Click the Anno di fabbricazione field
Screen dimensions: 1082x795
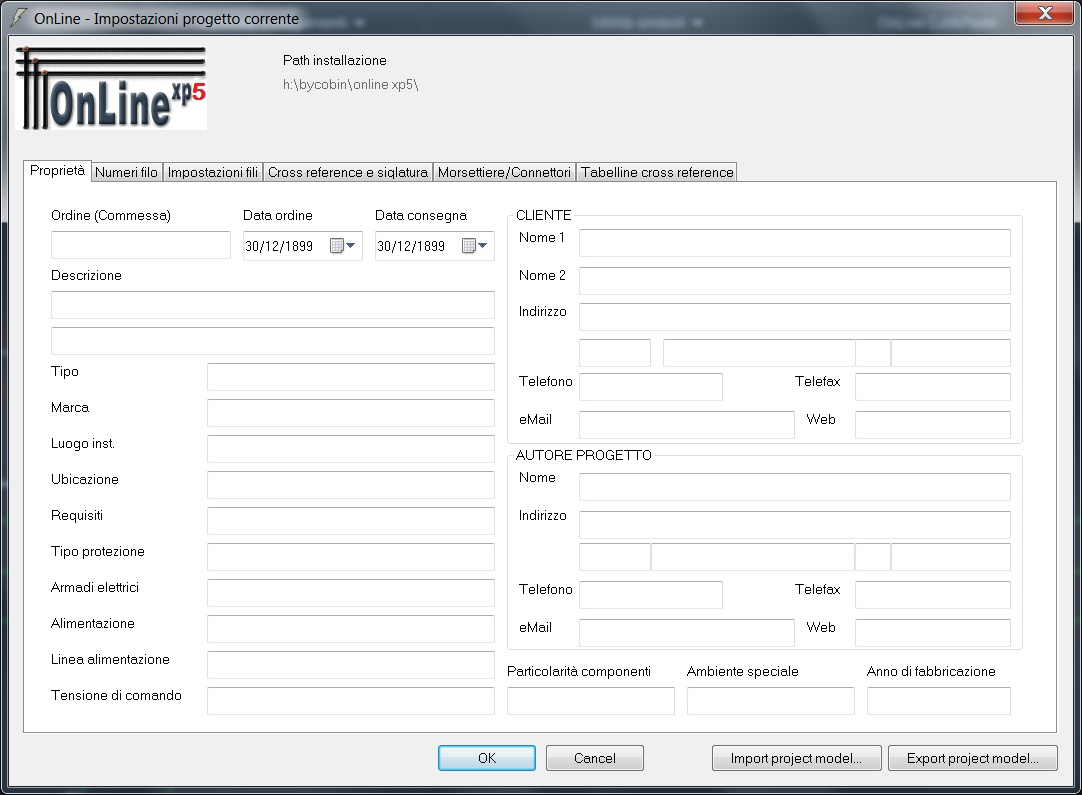point(938,700)
